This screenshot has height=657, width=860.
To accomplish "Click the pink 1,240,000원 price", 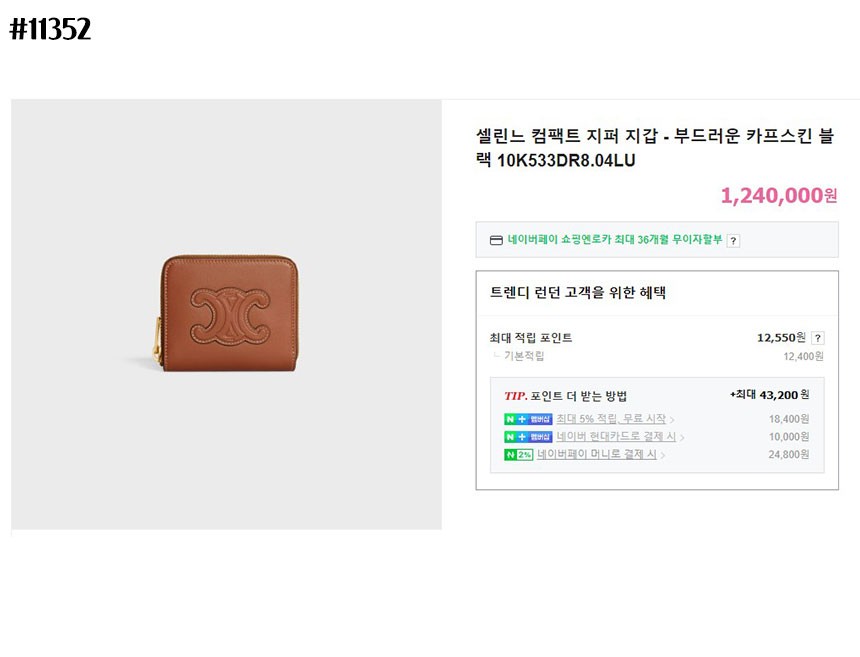I will (779, 196).
